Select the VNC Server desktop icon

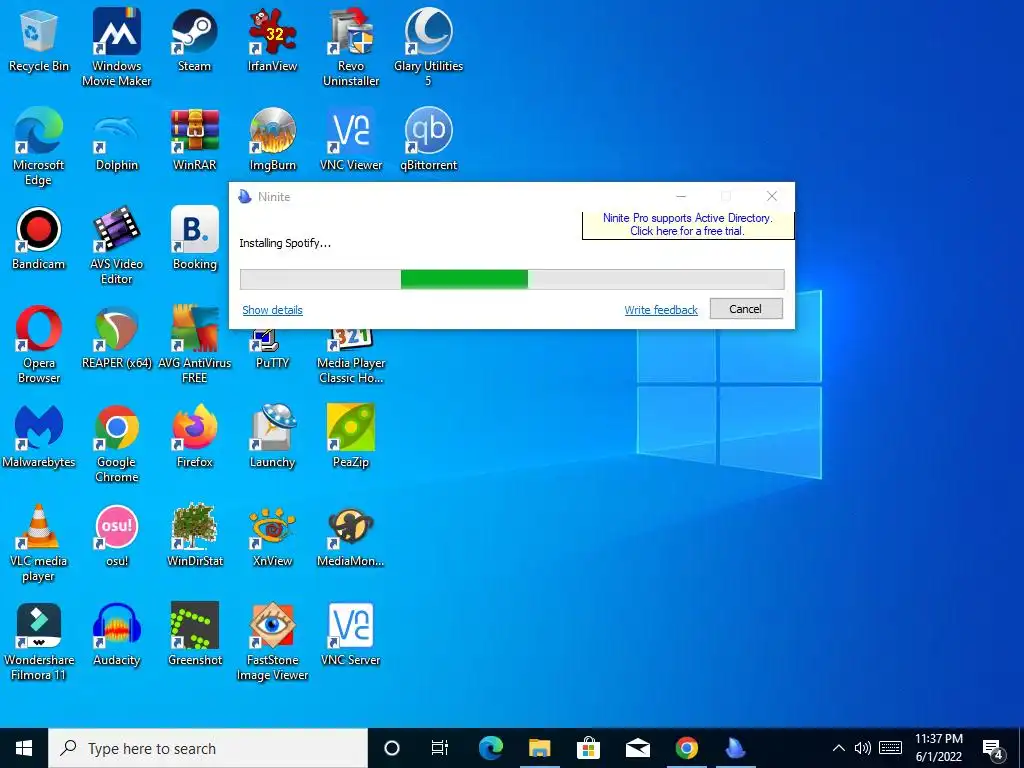click(x=351, y=635)
